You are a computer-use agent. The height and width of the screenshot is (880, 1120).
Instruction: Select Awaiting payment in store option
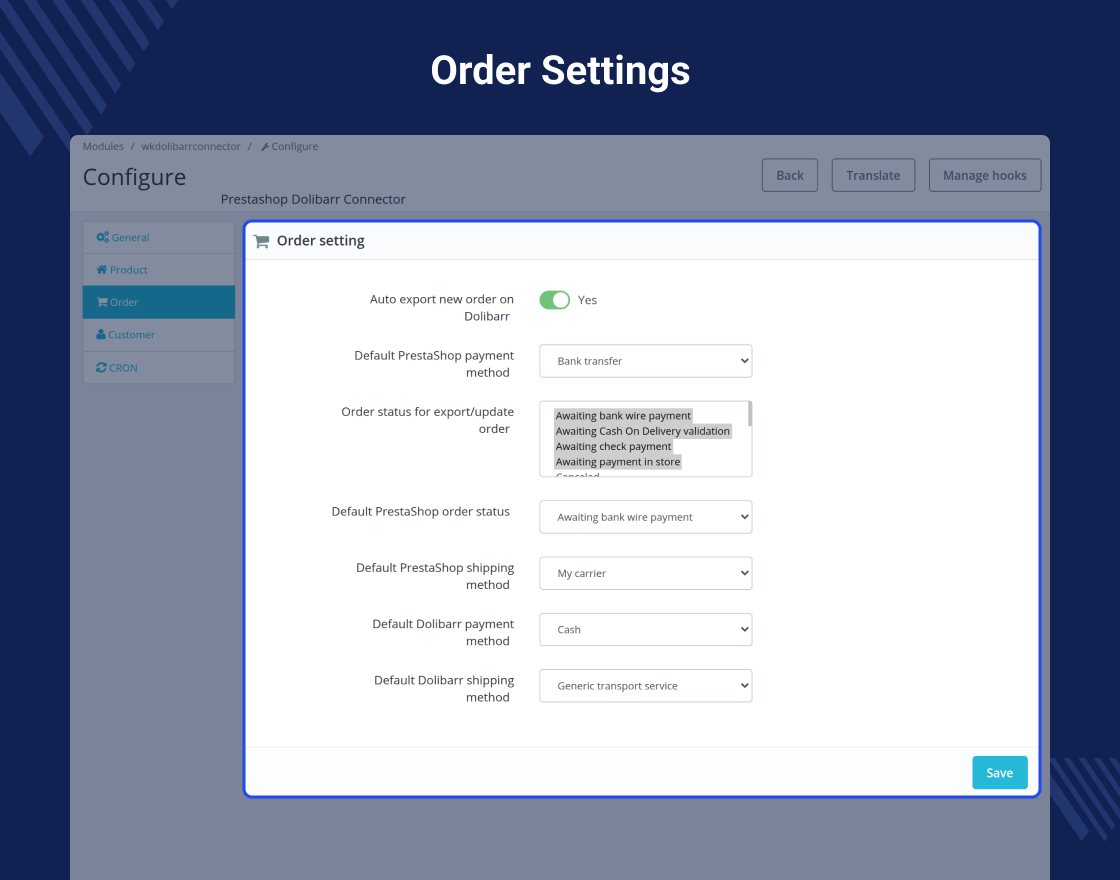(x=618, y=462)
